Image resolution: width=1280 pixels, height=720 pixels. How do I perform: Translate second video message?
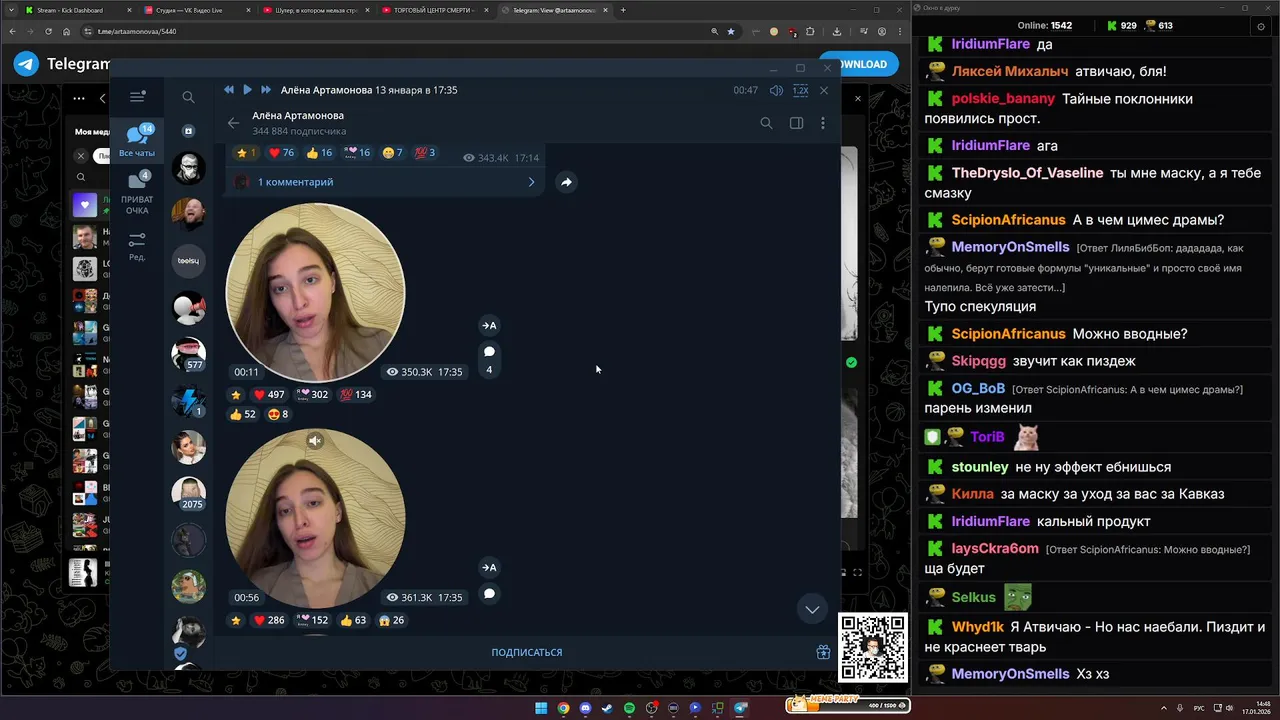point(489,567)
